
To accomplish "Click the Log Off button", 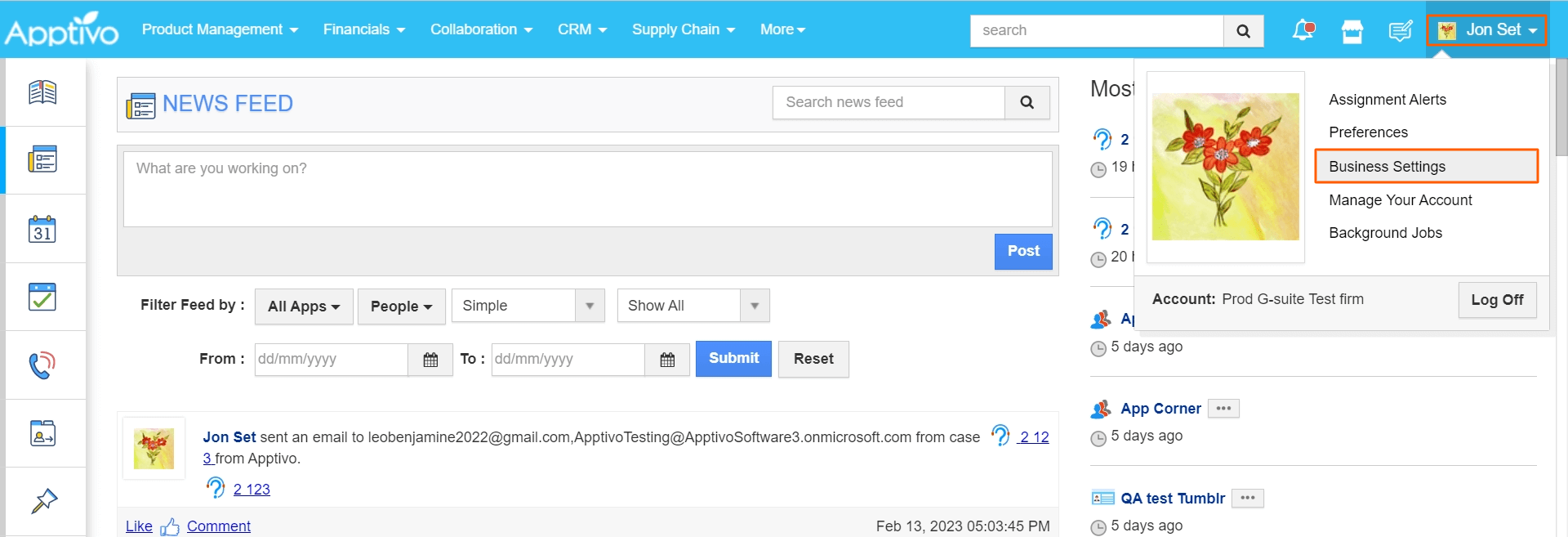I will [1496, 300].
